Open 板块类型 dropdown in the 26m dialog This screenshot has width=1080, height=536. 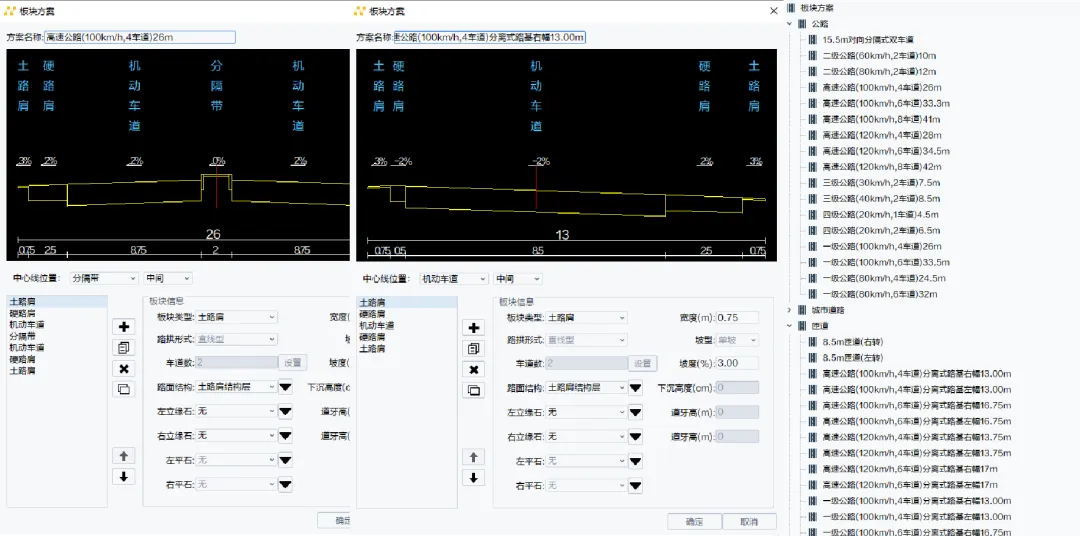coord(236,317)
